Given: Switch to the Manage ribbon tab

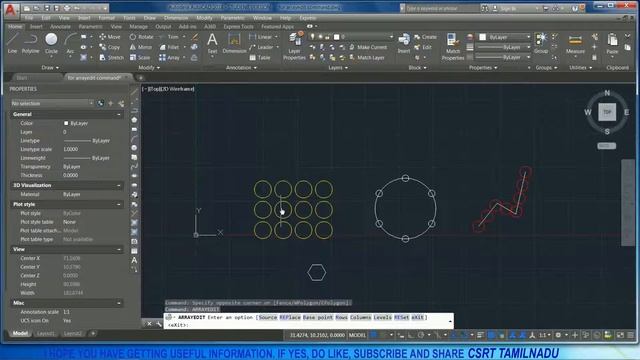Looking at the screenshot, I should pyautogui.click(x=138, y=27).
